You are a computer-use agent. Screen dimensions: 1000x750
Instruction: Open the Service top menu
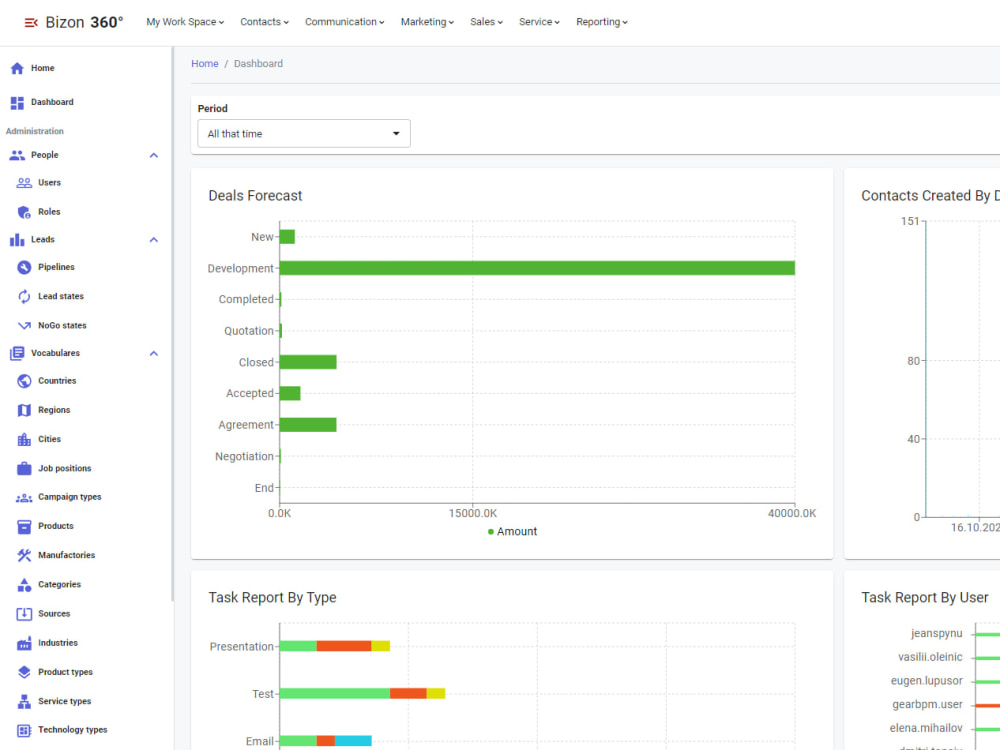pos(539,22)
